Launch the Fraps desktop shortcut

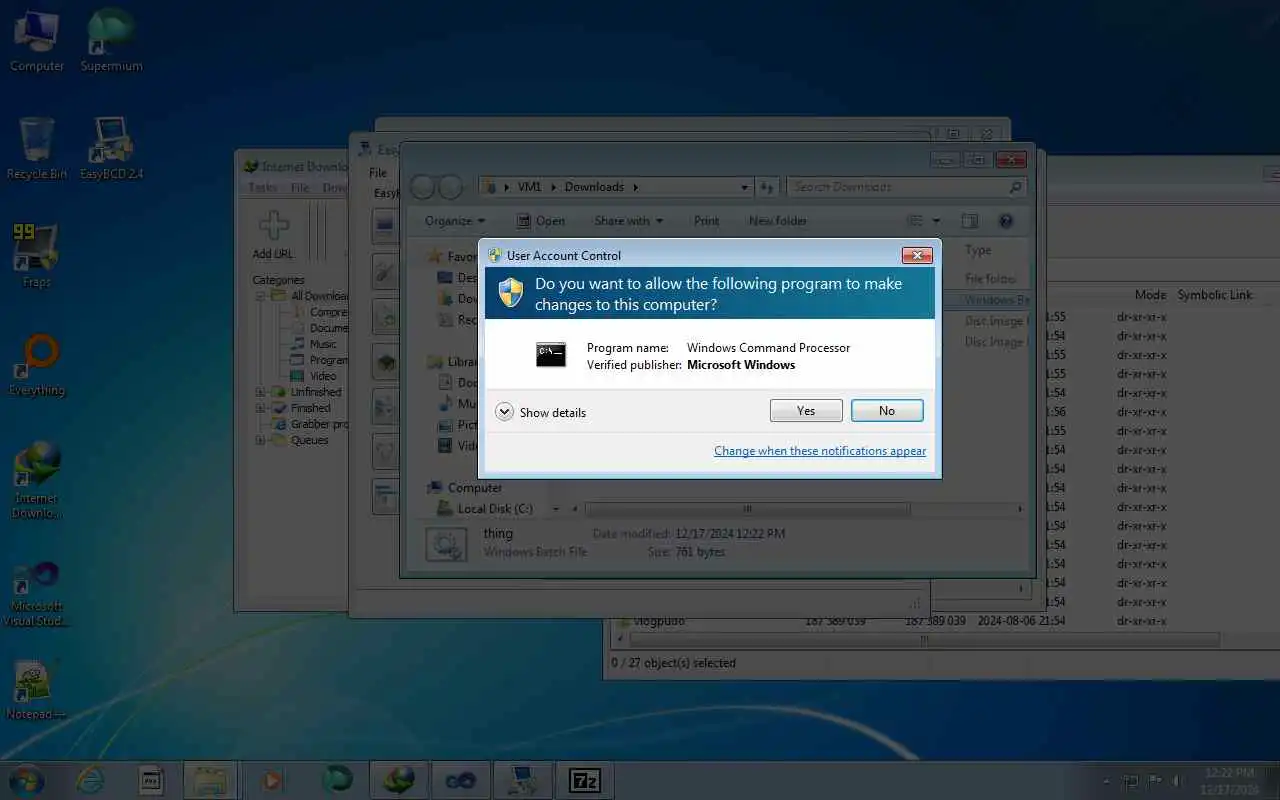[37, 256]
